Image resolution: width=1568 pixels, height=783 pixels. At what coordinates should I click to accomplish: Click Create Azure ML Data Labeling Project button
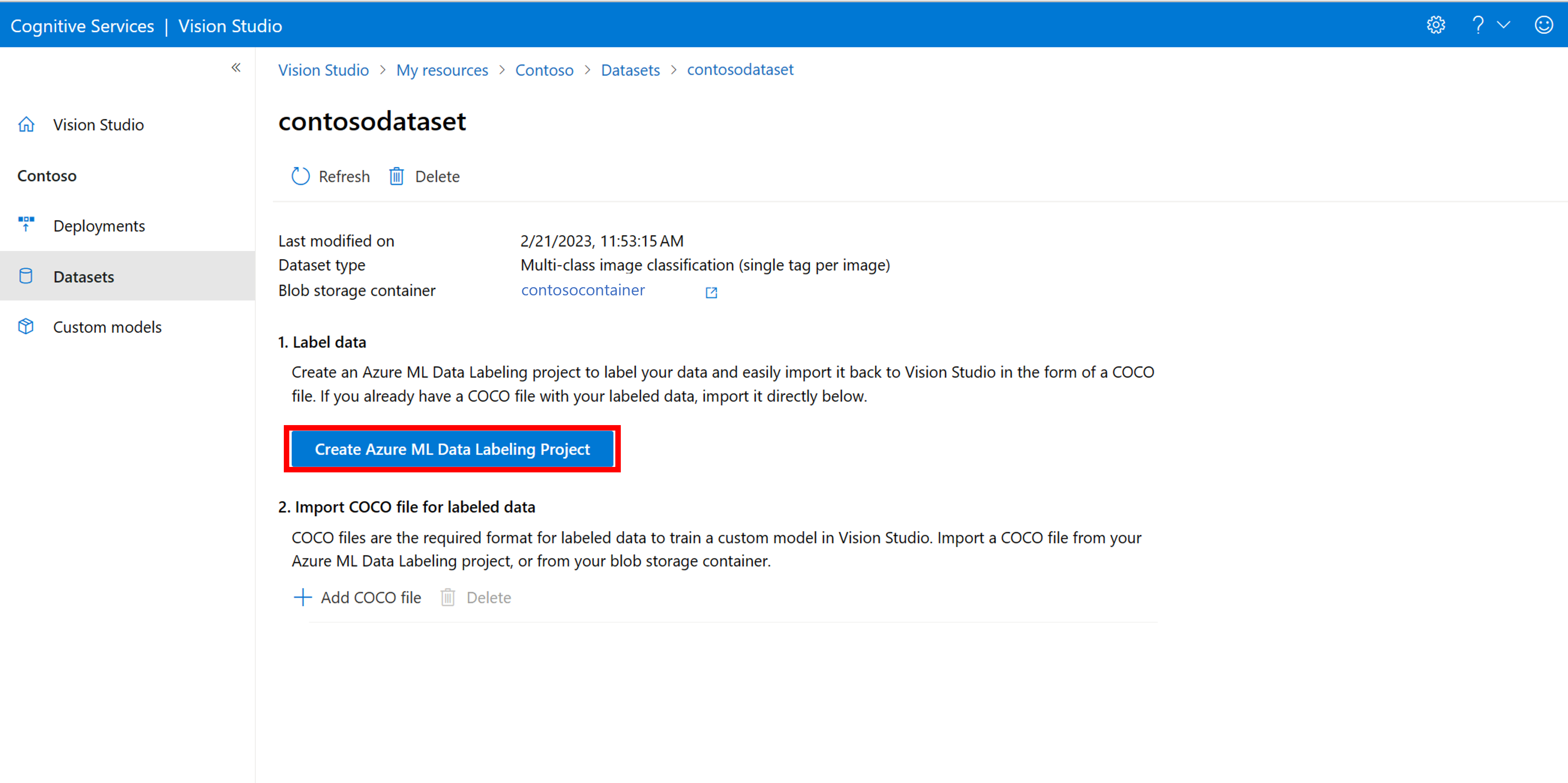click(x=452, y=449)
